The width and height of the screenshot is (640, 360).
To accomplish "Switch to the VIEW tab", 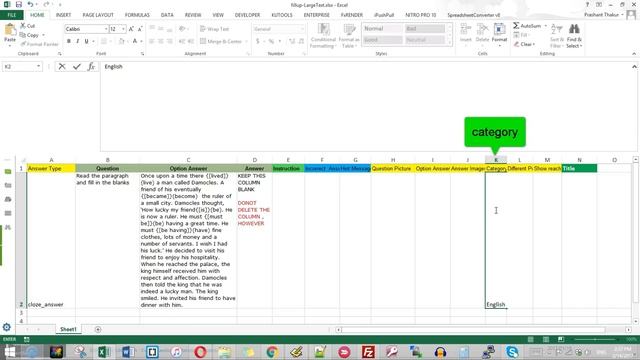I will (218, 15).
